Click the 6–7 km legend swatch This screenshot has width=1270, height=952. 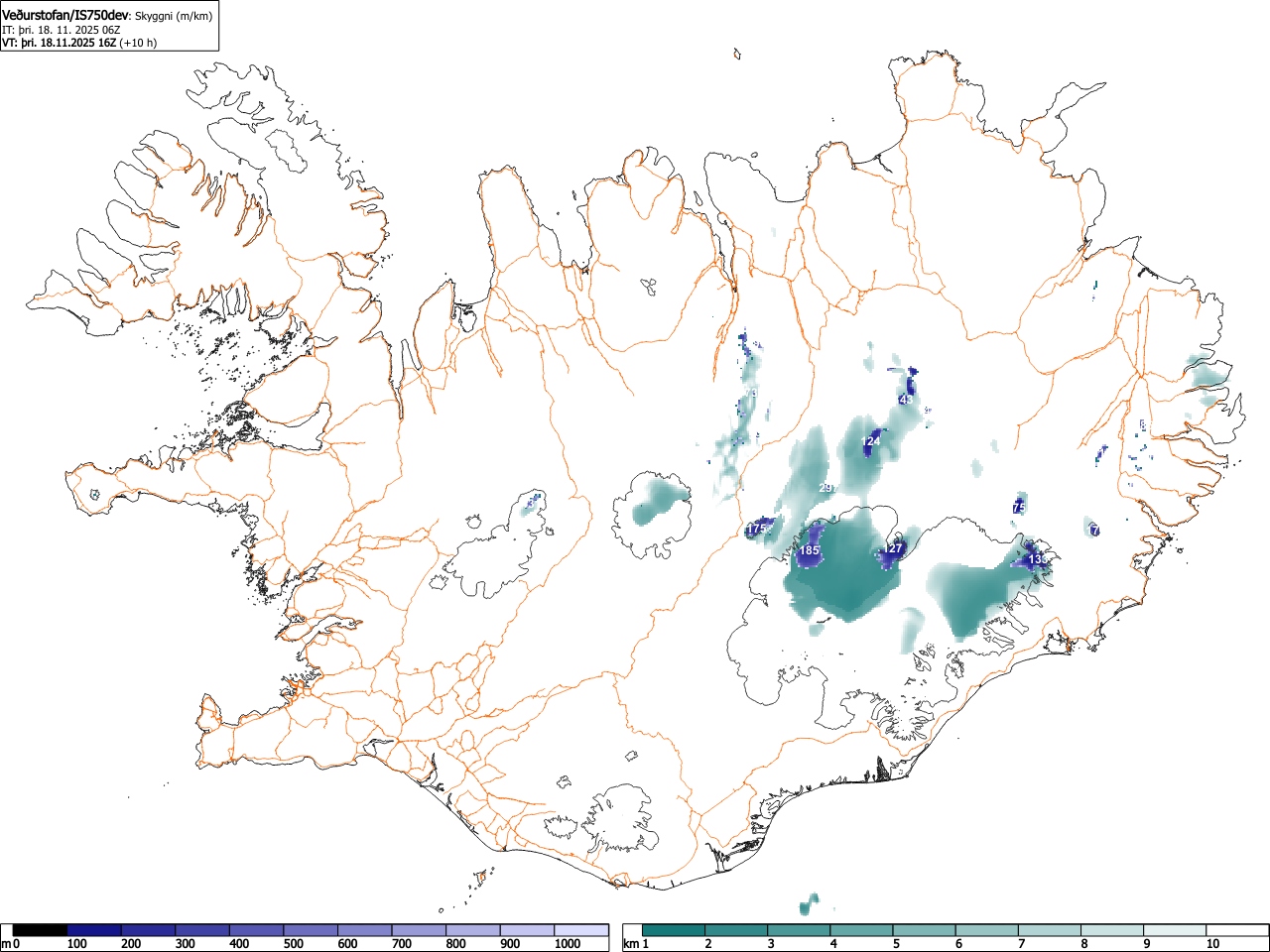[986, 930]
